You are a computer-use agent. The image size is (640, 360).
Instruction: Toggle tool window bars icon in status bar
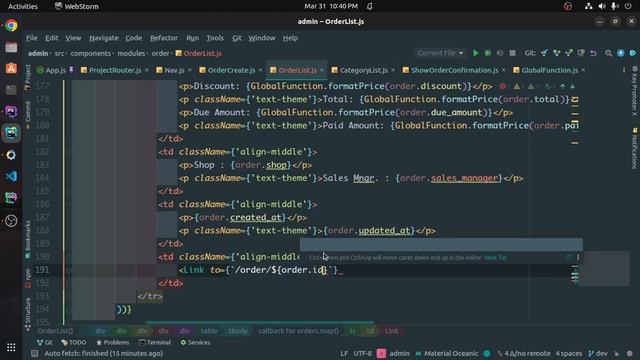tap(35, 353)
